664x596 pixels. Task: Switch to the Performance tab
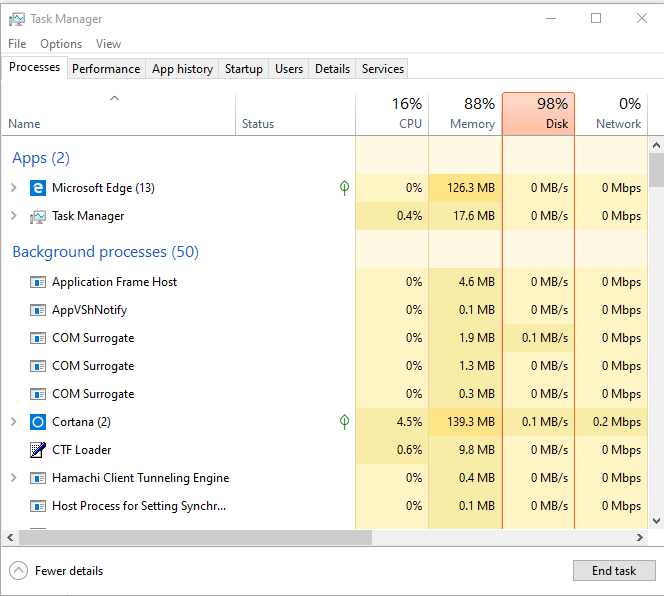click(x=106, y=69)
